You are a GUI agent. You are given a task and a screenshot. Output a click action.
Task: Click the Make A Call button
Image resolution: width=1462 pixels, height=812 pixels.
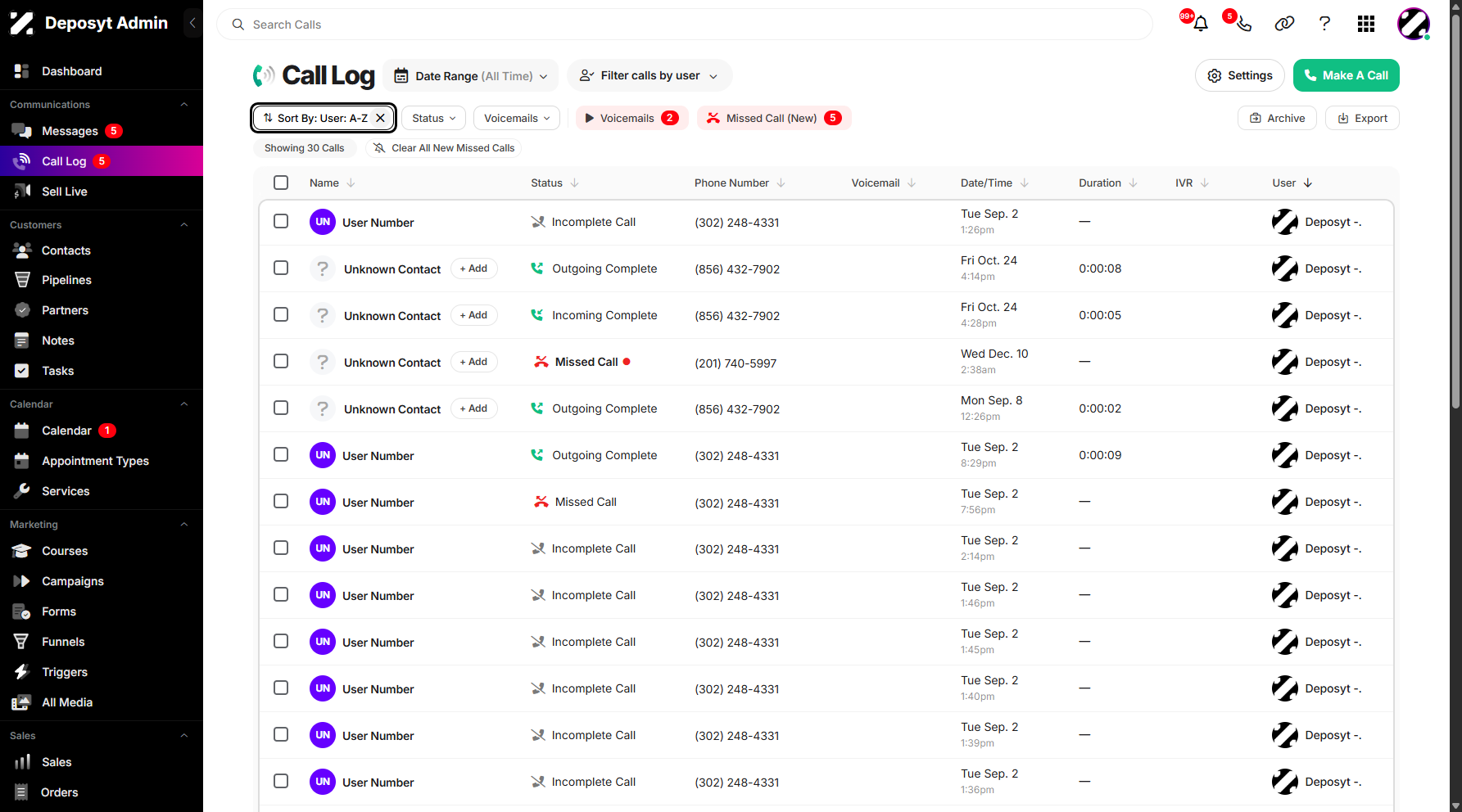pyautogui.click(x=1346, y=75)
